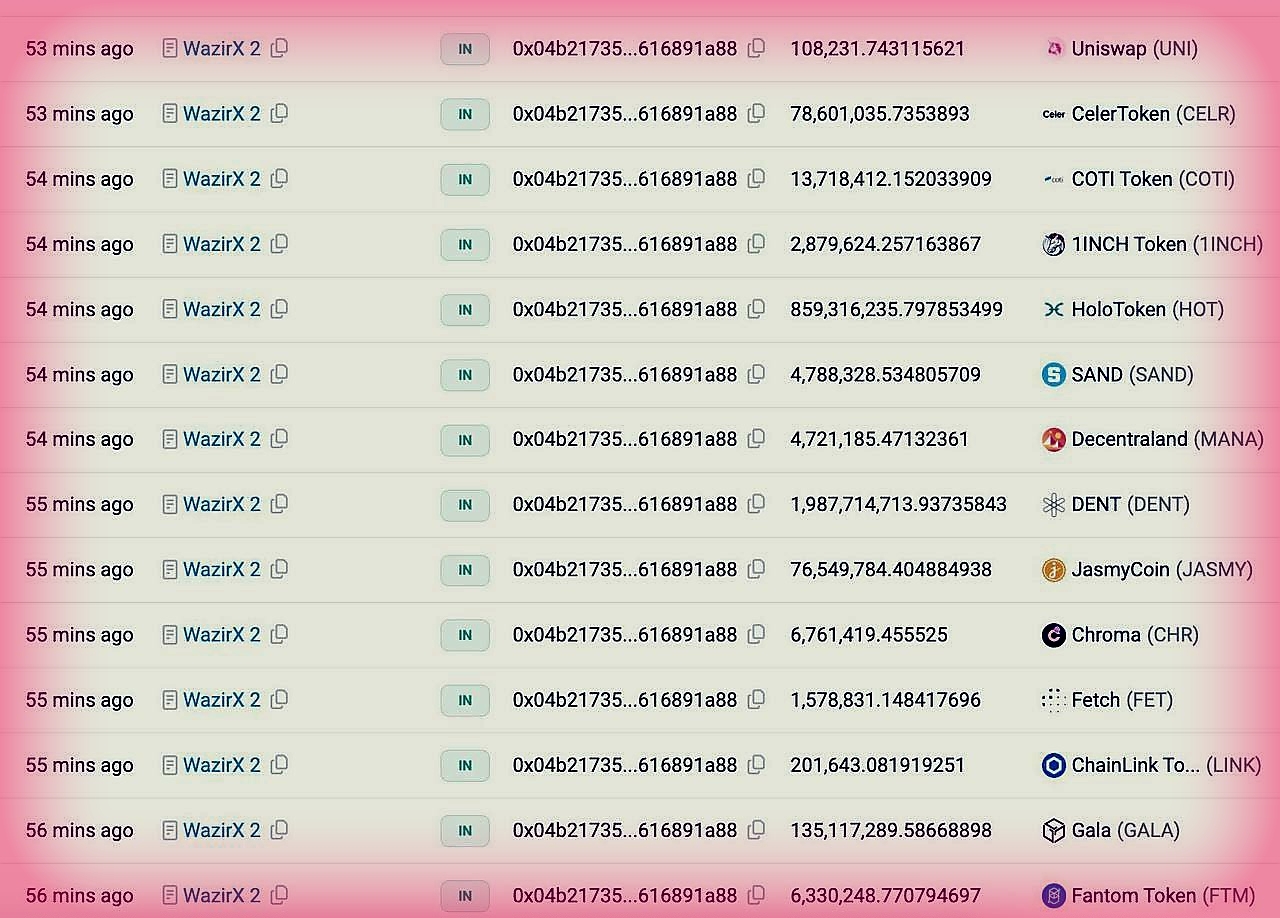The width and height of the screenshot is (1280, 918).
Task: Copy the 0x04b21735 address in CelerToken row
Action: 757,113
